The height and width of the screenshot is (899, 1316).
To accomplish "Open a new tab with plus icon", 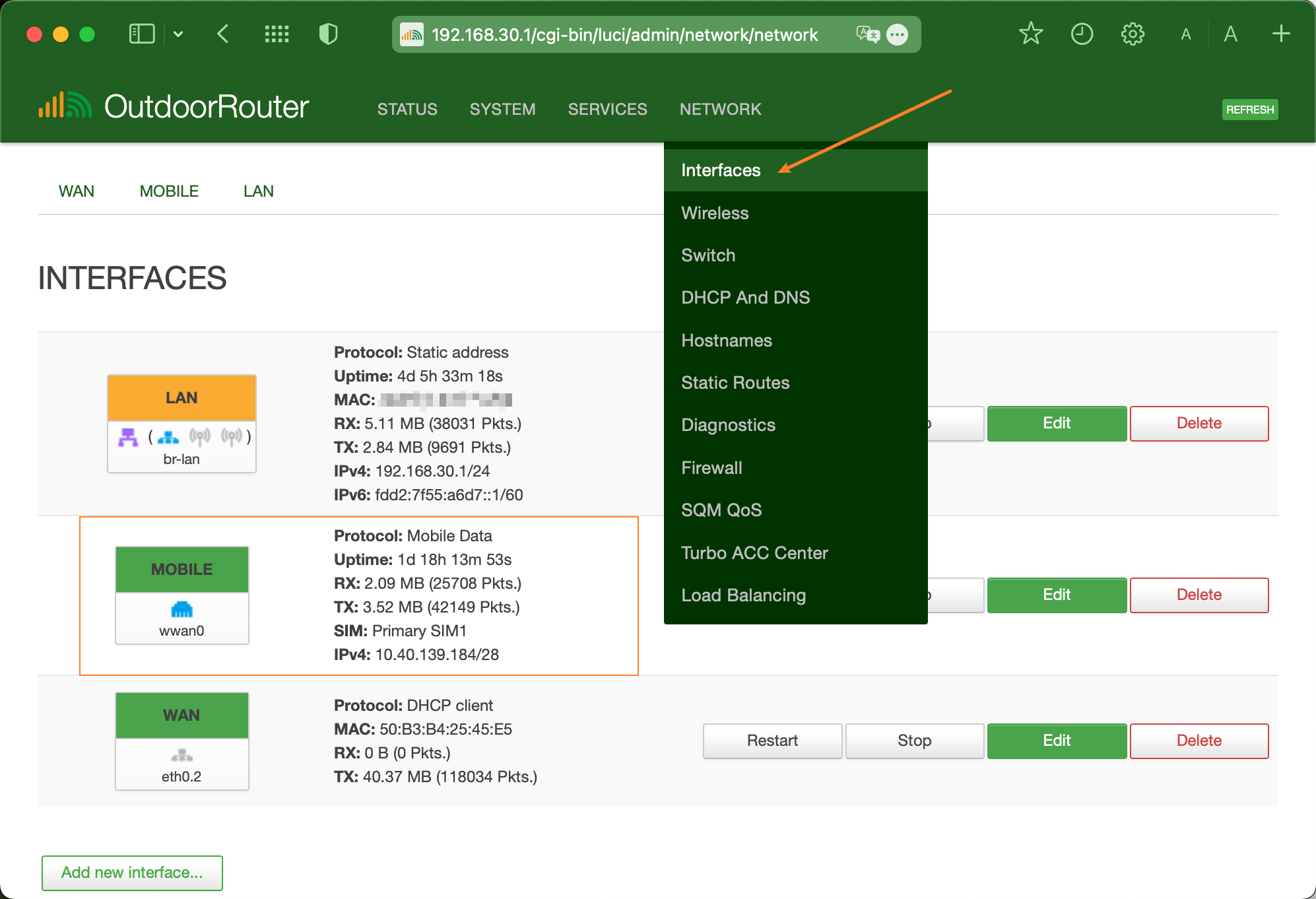I will tap(1281, 34).
